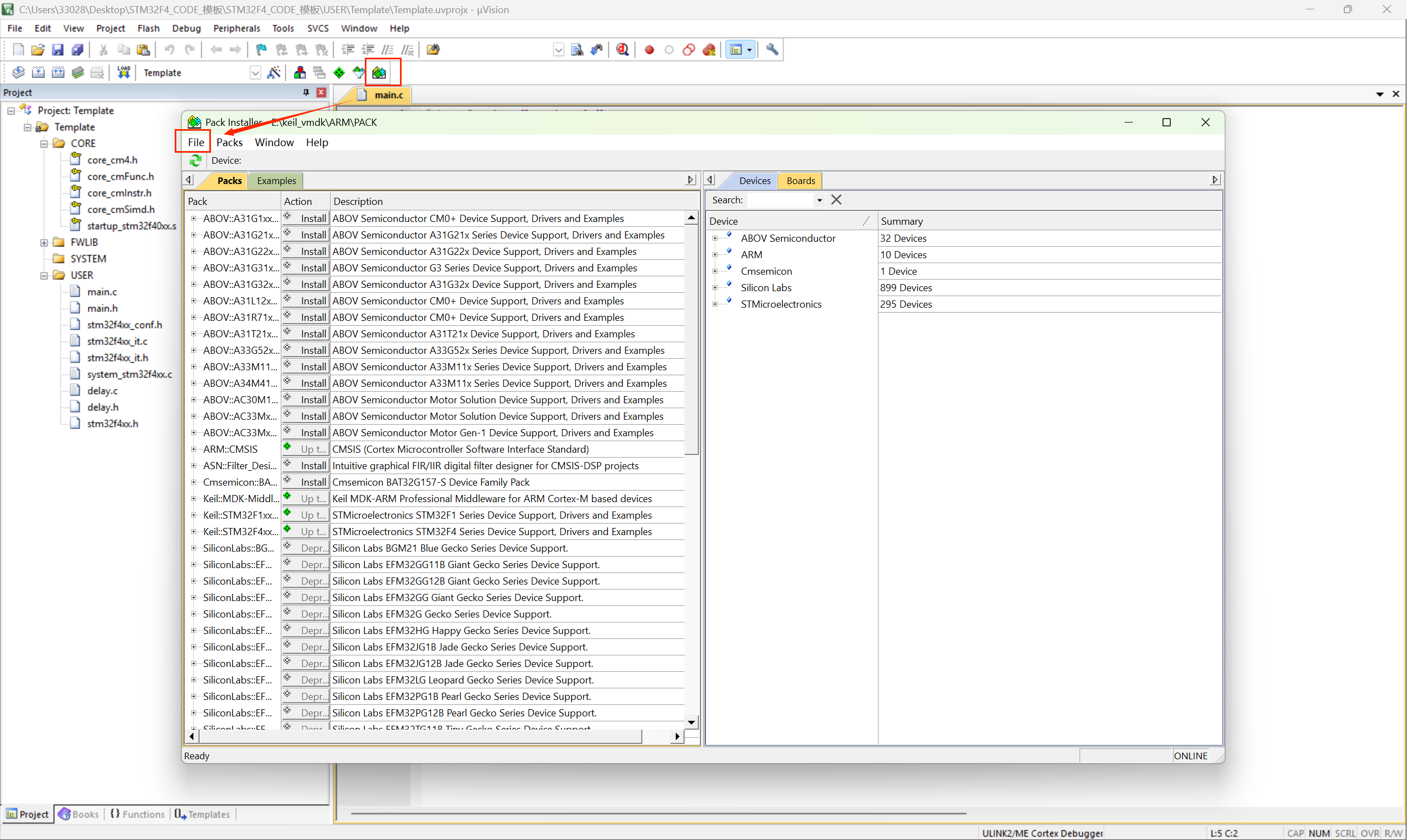Click Up to date for Keil::STM32F1xx
Screen dimensions: 1407x840
[306, 515]
